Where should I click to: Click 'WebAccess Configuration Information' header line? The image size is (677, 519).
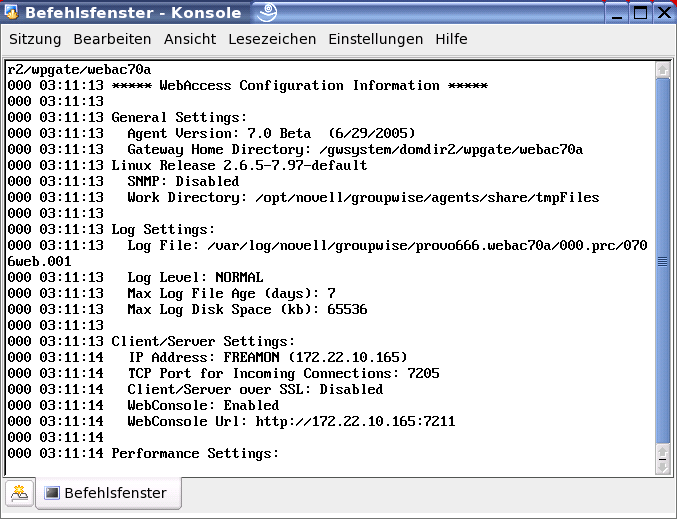tap(300, 85)
